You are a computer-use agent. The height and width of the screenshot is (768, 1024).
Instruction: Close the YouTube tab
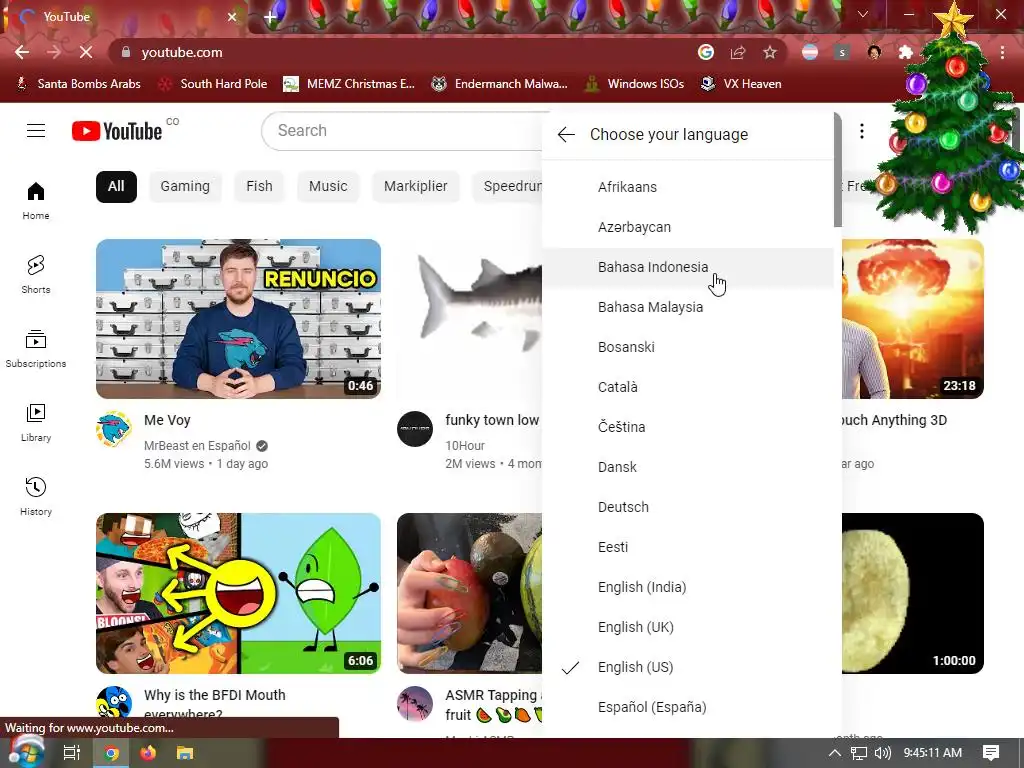[232, 17]
